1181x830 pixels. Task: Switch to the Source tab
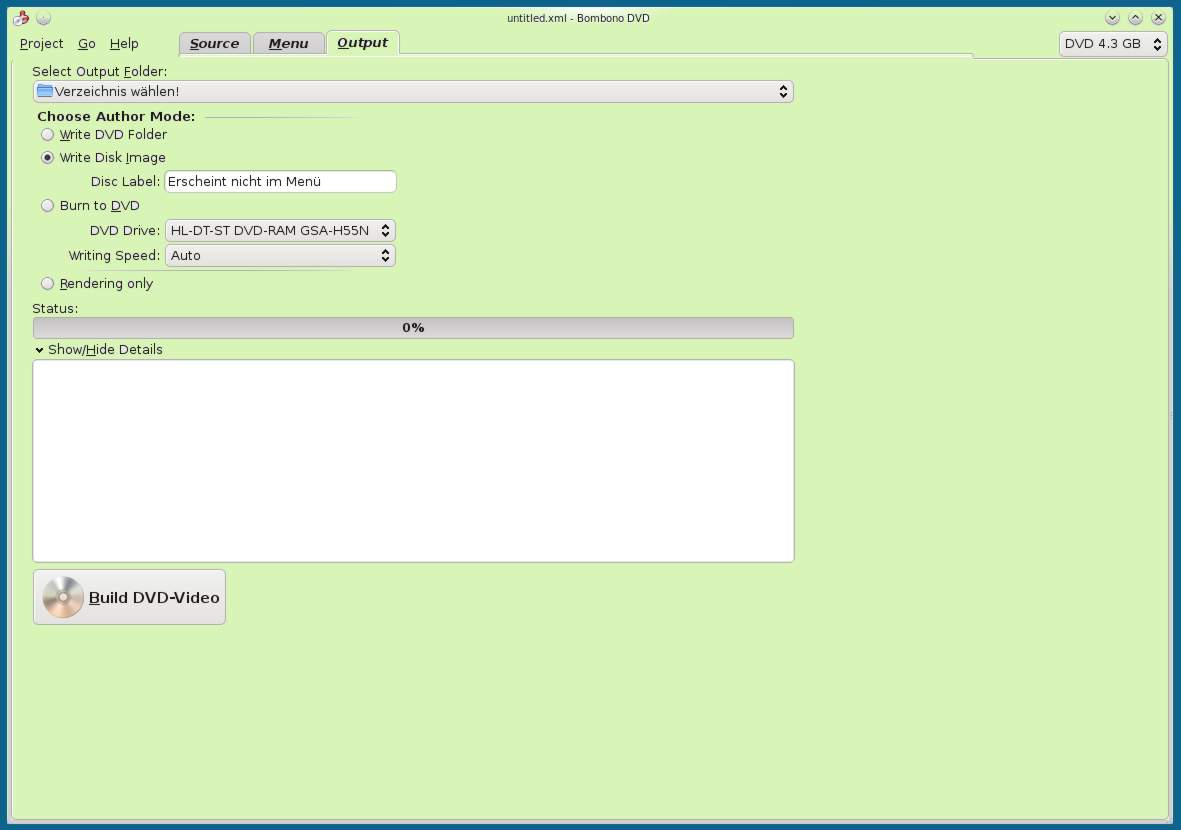214,43
